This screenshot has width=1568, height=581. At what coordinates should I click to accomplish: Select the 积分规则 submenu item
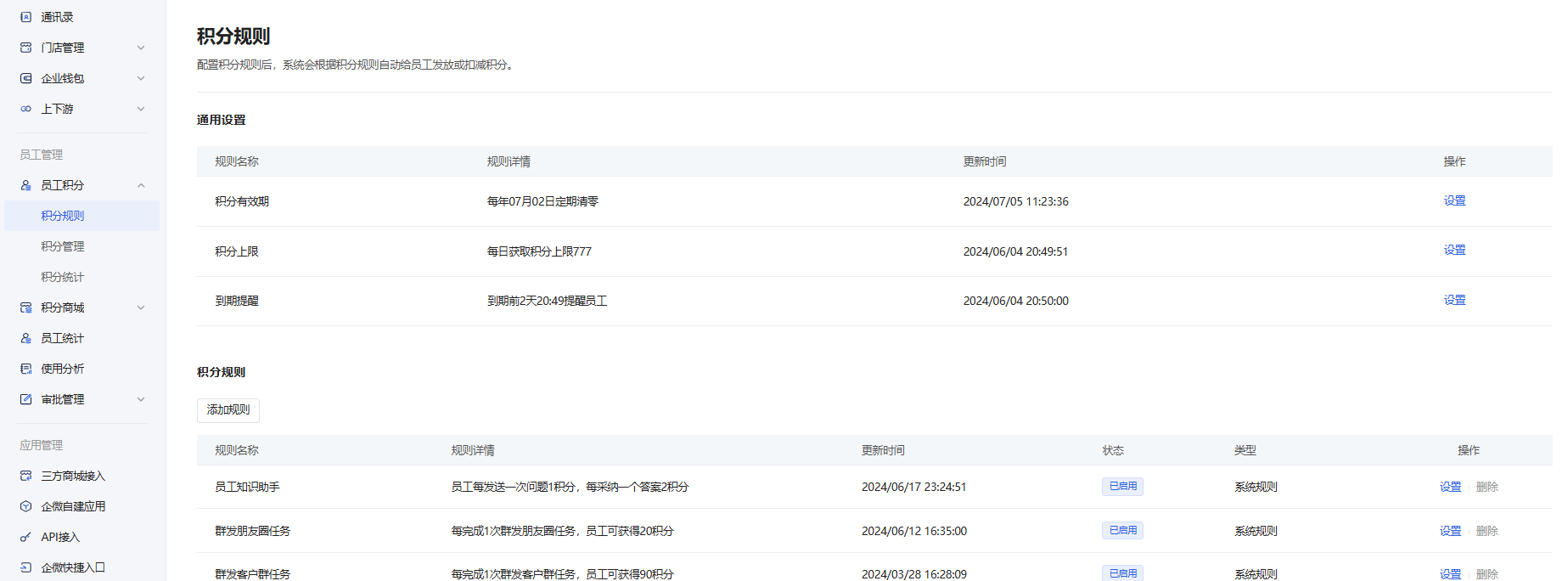(x=82, y=216)
